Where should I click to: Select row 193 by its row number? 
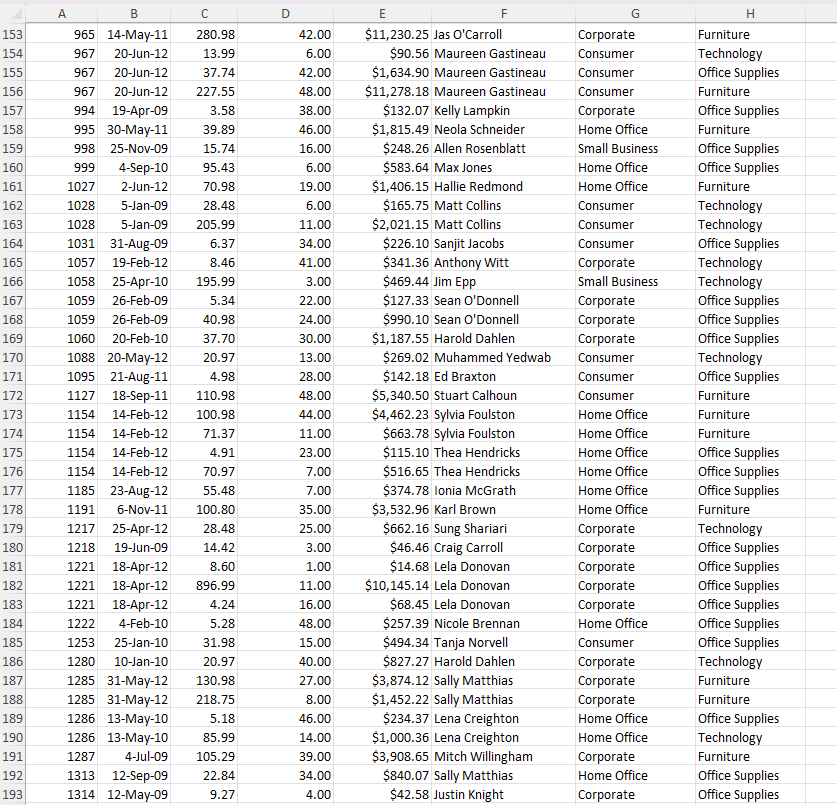[x=12, y=794]
